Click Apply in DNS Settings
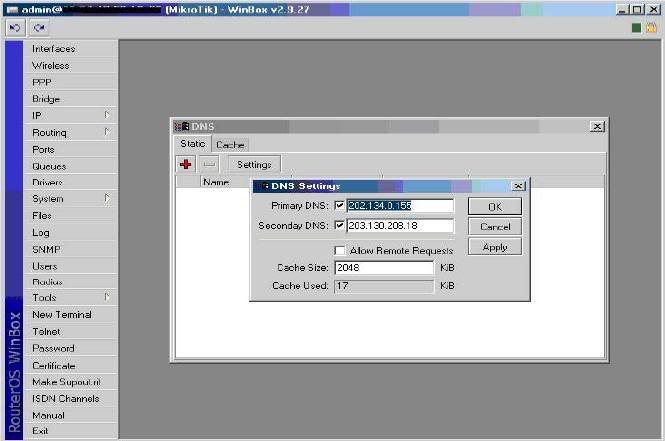Viewport: 665px width, 441px height. tap(495, 247)
